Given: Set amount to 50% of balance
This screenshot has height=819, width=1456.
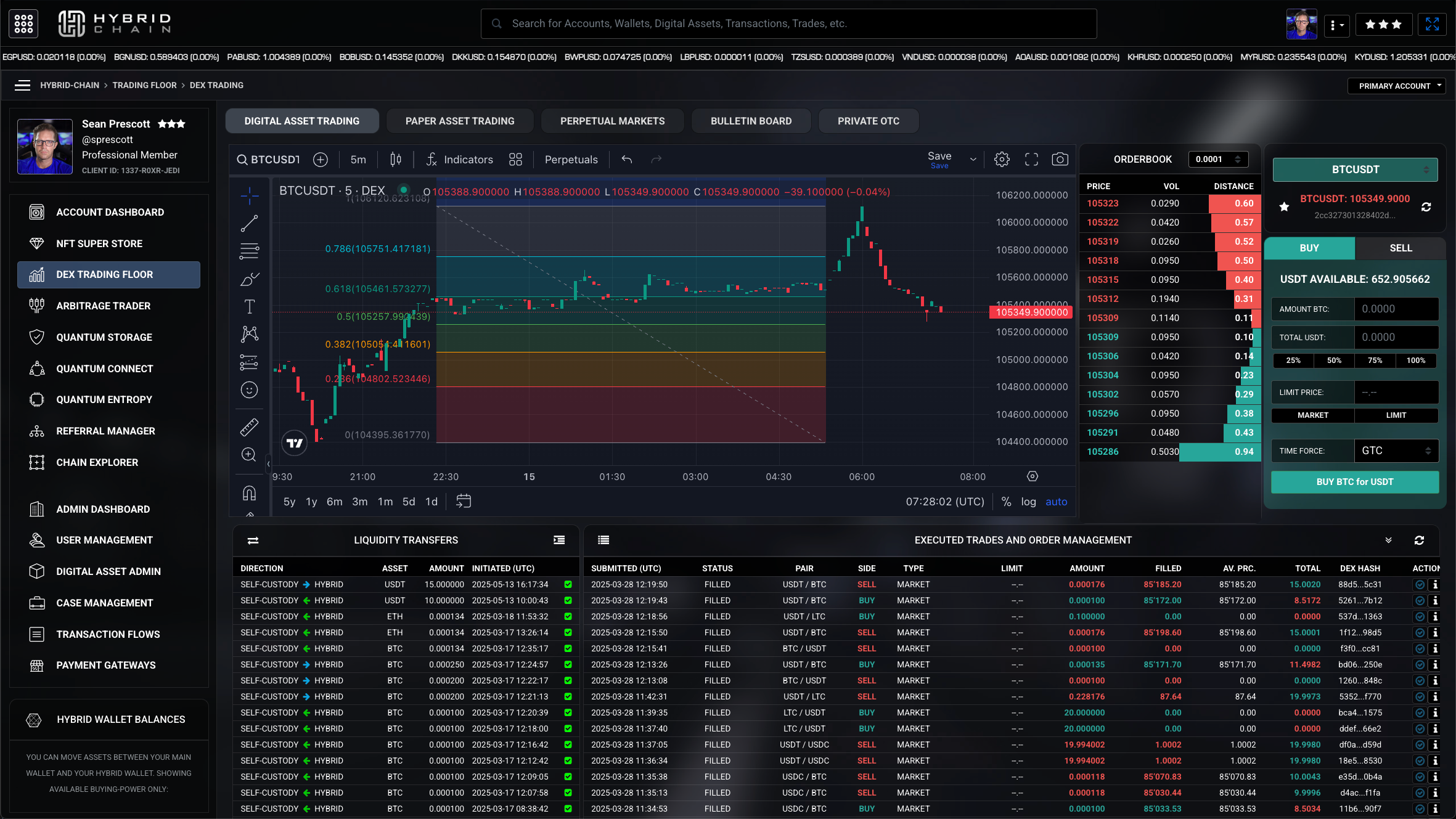Looking at the screenshot, I should tap(1334, 361).
